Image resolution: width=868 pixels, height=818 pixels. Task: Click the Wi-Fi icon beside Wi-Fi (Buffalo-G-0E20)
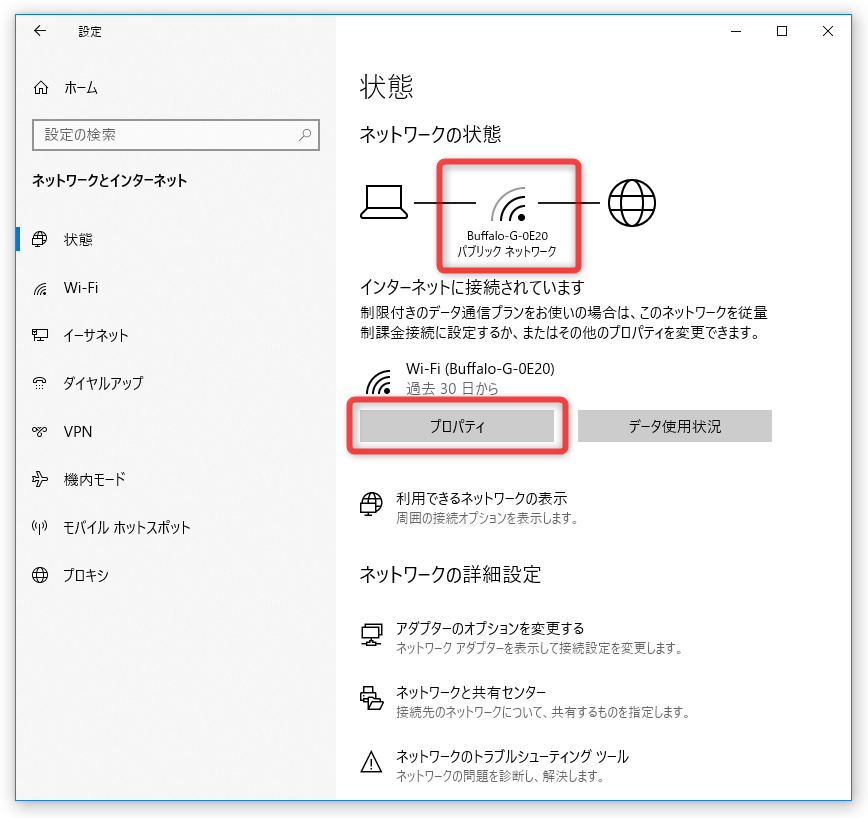[379, 382]
